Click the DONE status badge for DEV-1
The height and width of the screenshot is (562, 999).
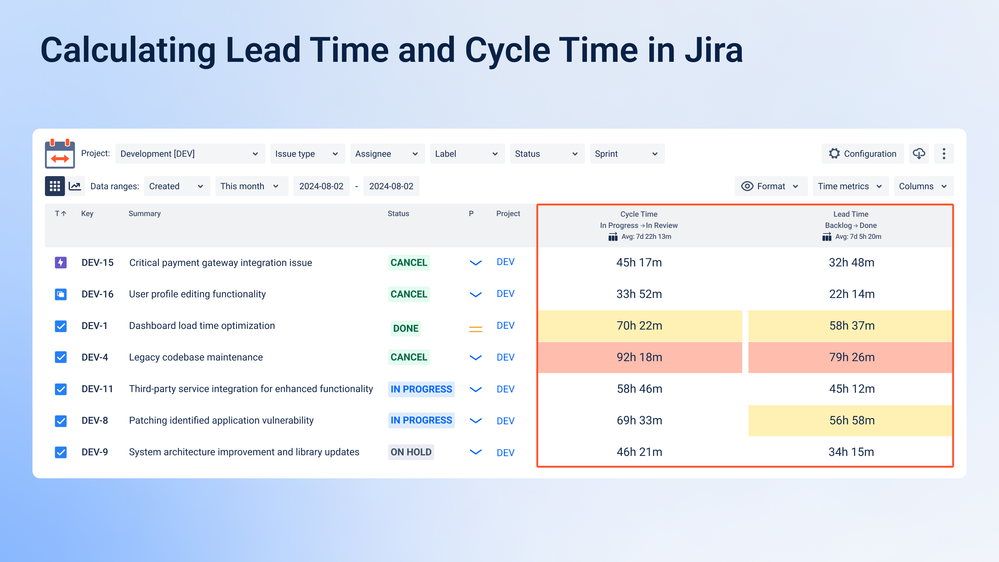point(406,328)
